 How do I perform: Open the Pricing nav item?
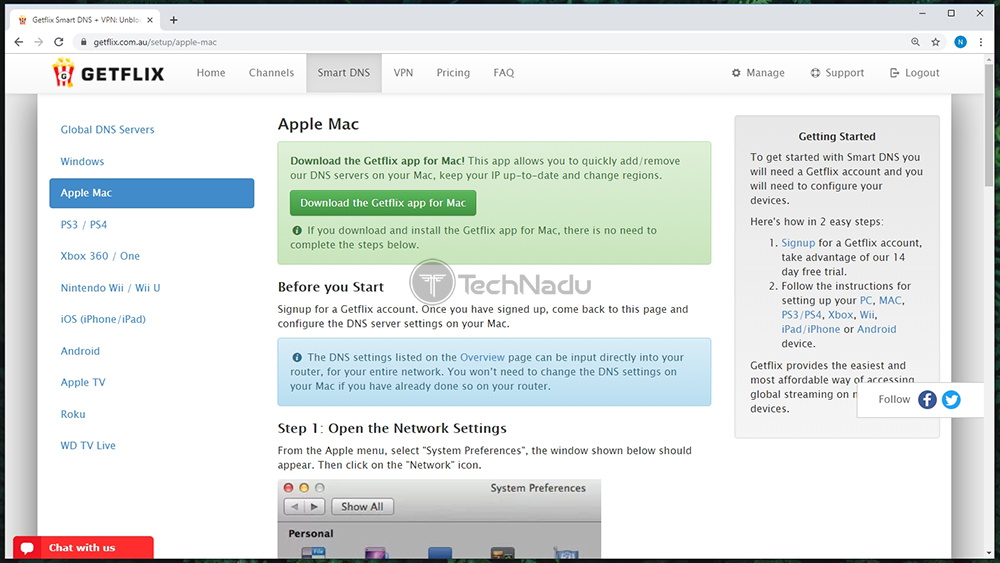[x=453, y=73]
